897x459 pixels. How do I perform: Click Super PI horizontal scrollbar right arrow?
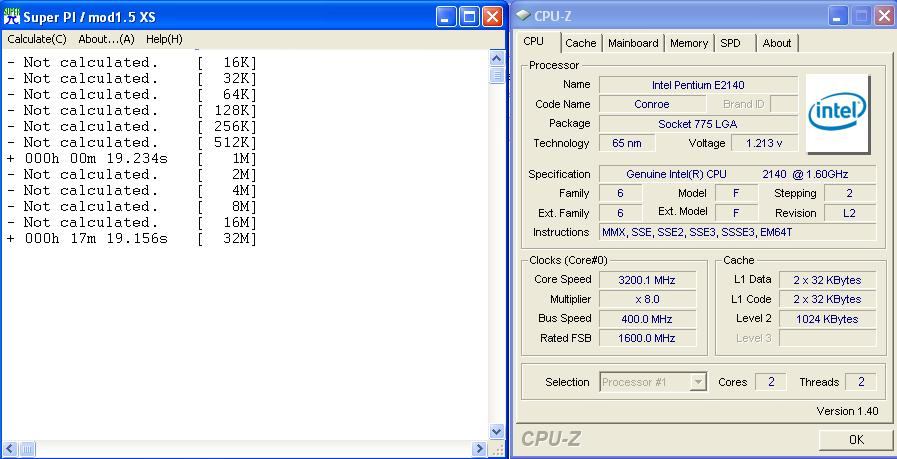pyautogui.click(x=480, y=449)
